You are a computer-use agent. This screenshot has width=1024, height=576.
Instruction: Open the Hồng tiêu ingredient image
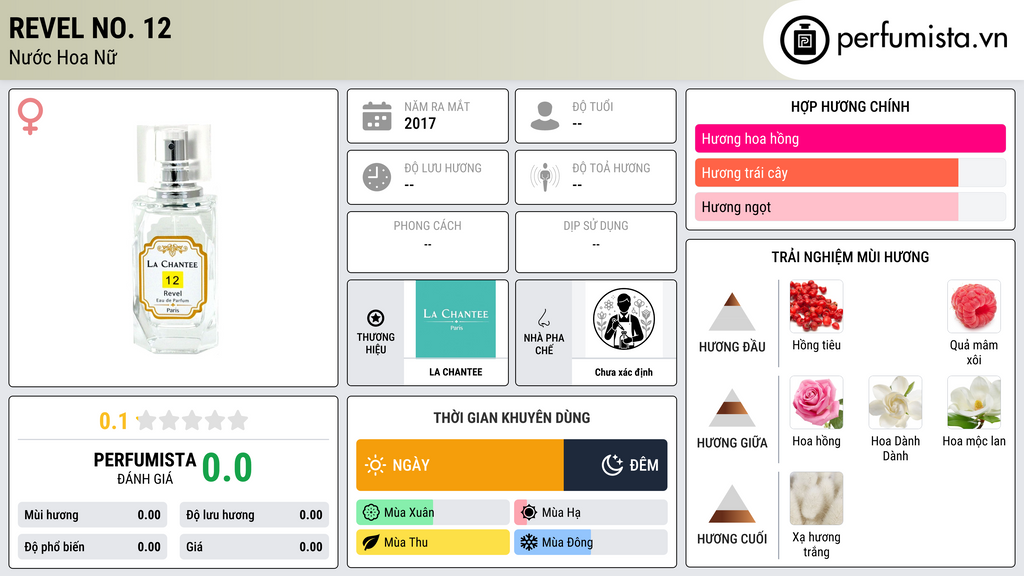click(x=816, y=306)
